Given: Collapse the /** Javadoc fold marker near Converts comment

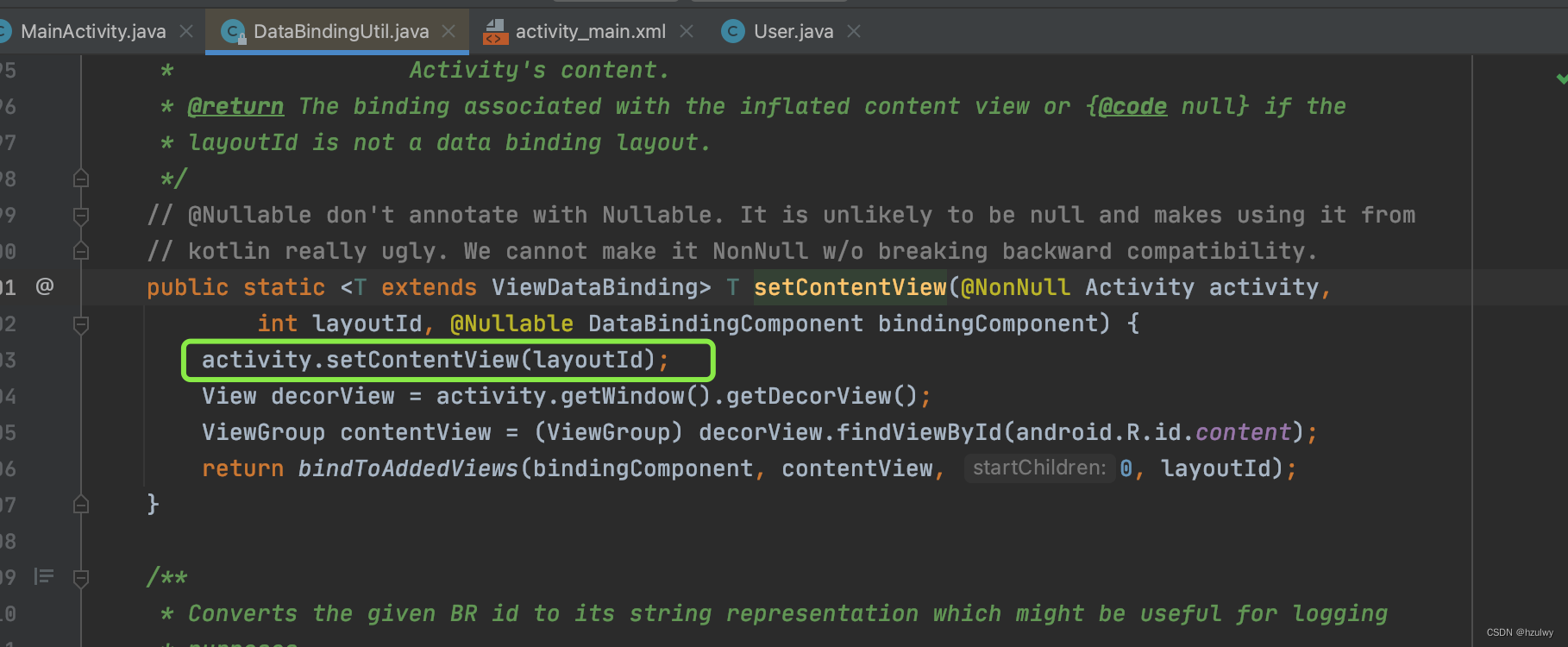Looking at the screenshot, I should pos(81,578).
